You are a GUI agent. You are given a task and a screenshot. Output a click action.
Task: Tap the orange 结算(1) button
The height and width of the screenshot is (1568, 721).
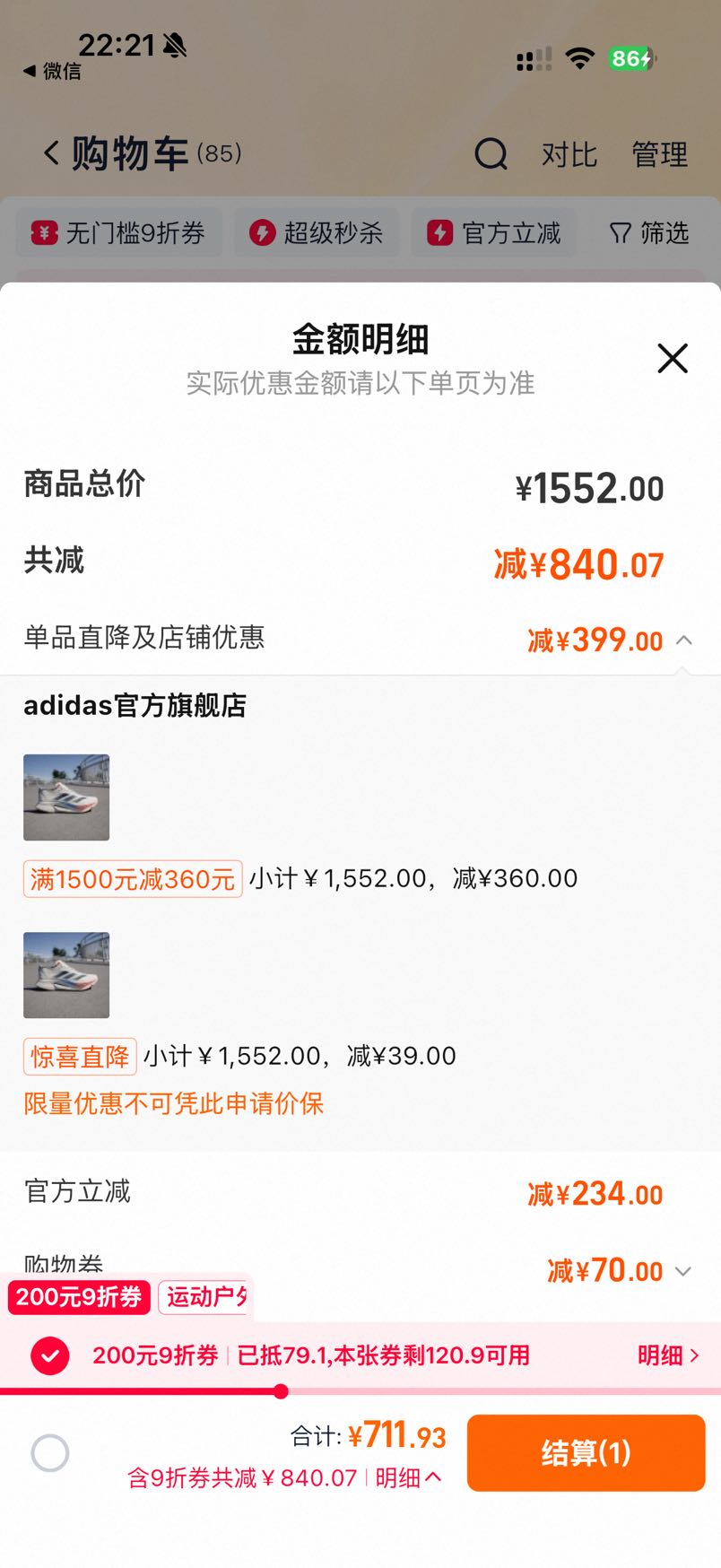point(586,1453)
